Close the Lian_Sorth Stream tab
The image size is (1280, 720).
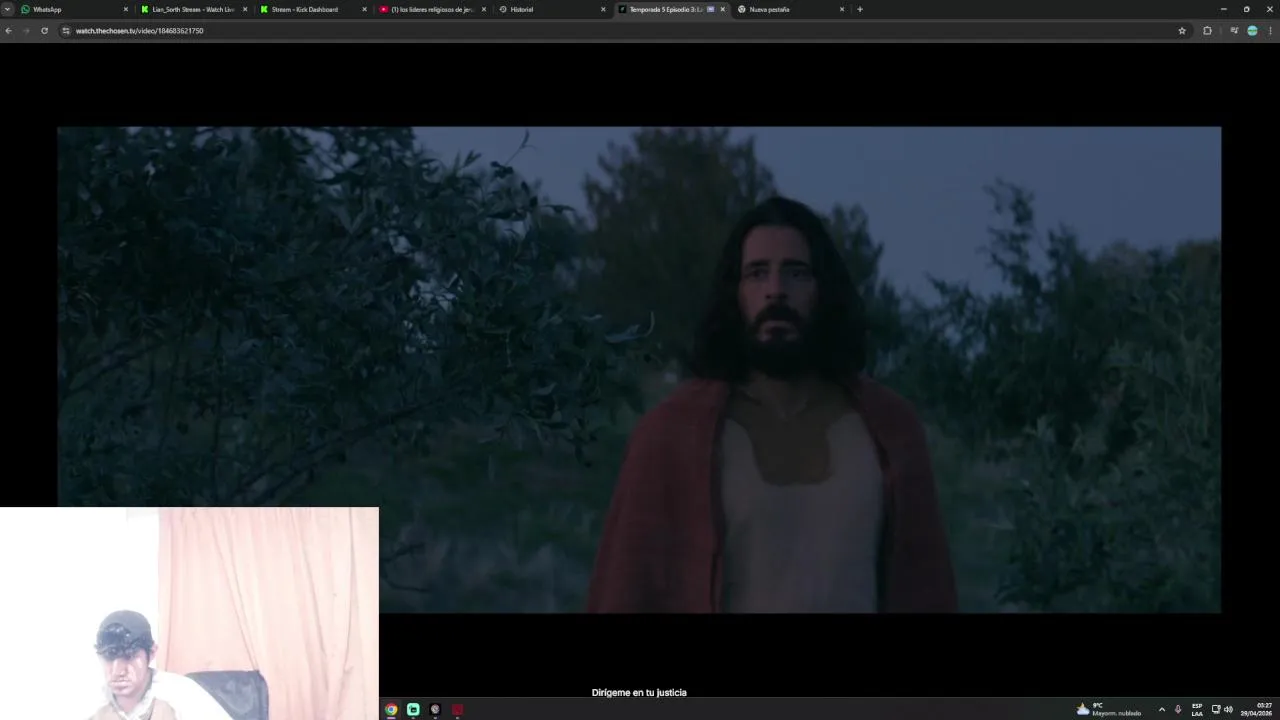click(x=245, y=9)
